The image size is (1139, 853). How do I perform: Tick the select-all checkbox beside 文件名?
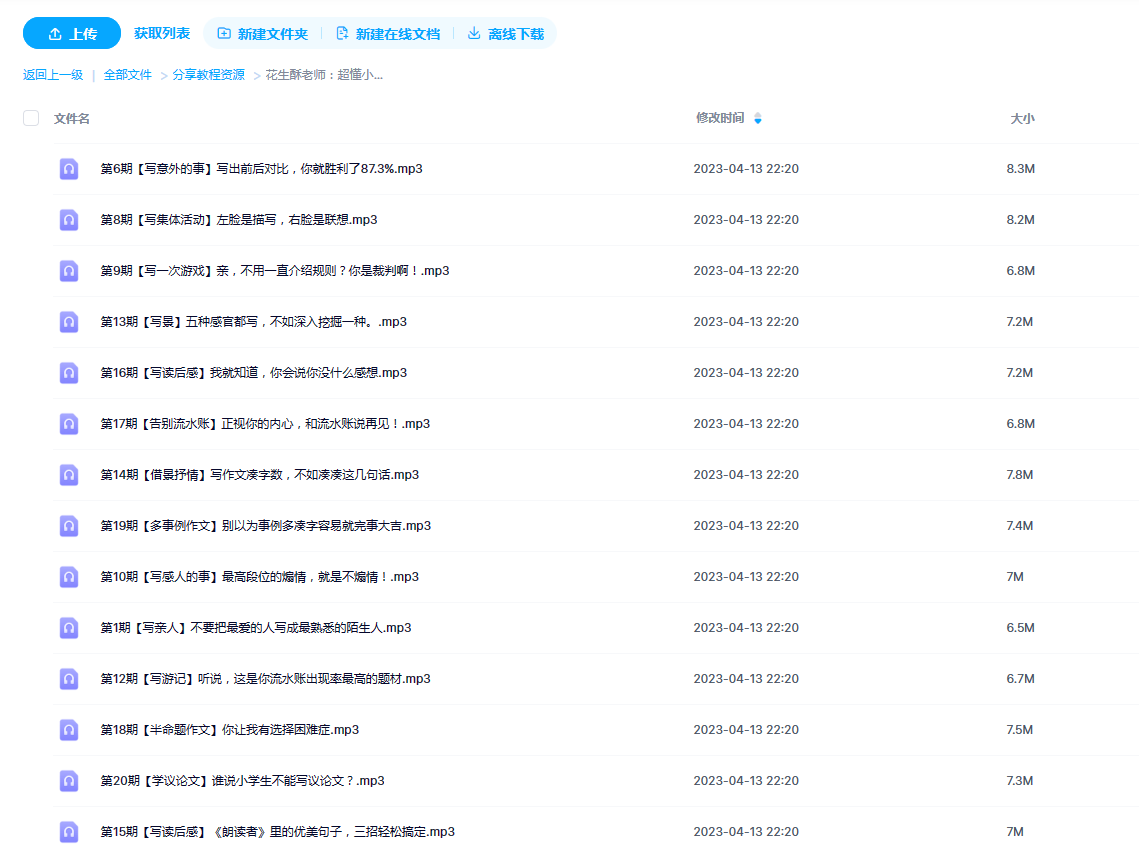[x=31, y=118]
